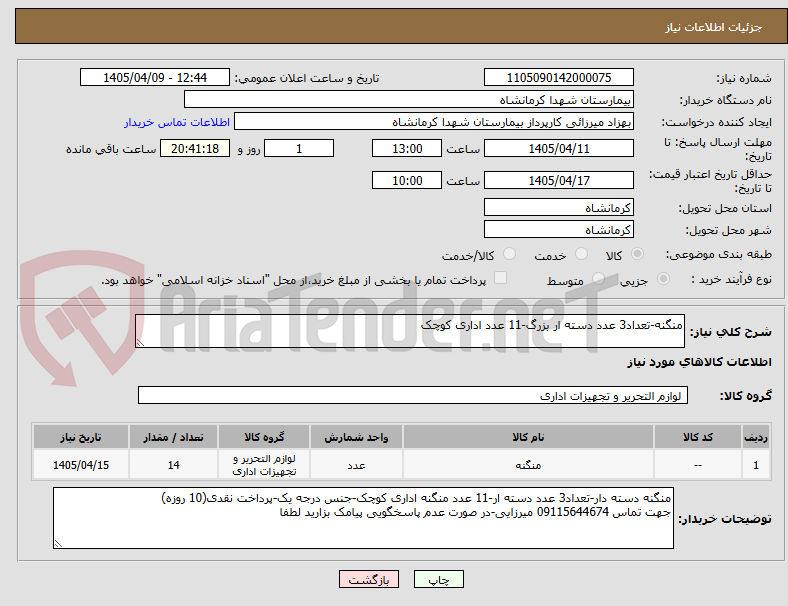Click the delivery city field کرمانشاه
The width and height of the screenshot is (788, 606).
pos(559,230)
